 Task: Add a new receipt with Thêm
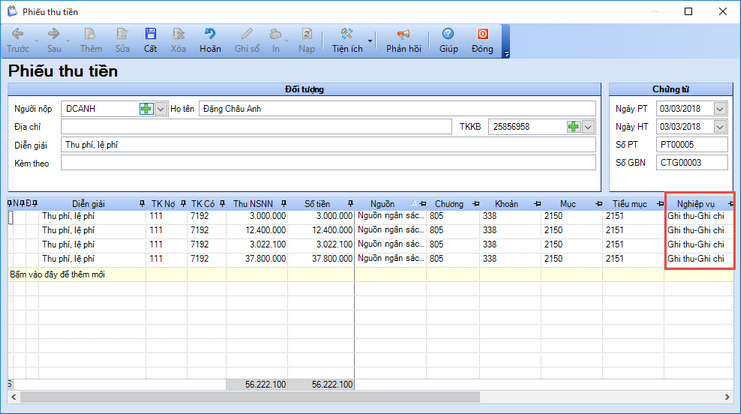click(90, 40)
